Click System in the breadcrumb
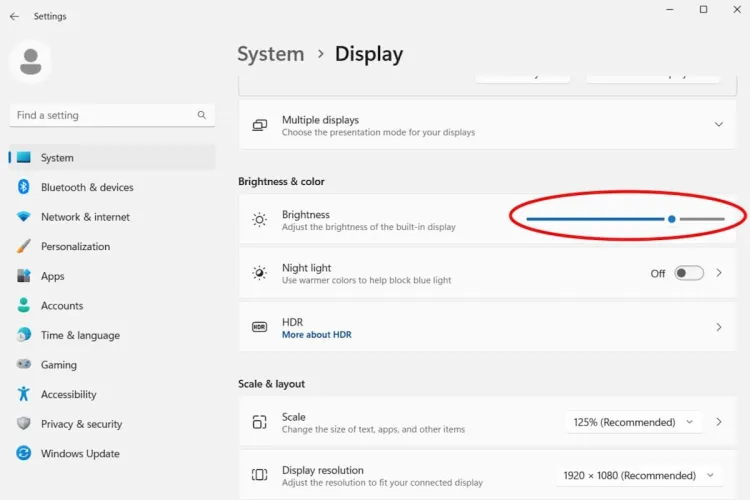Image resolution: width=750 pixels, height=500 pixels. (270, 54)
